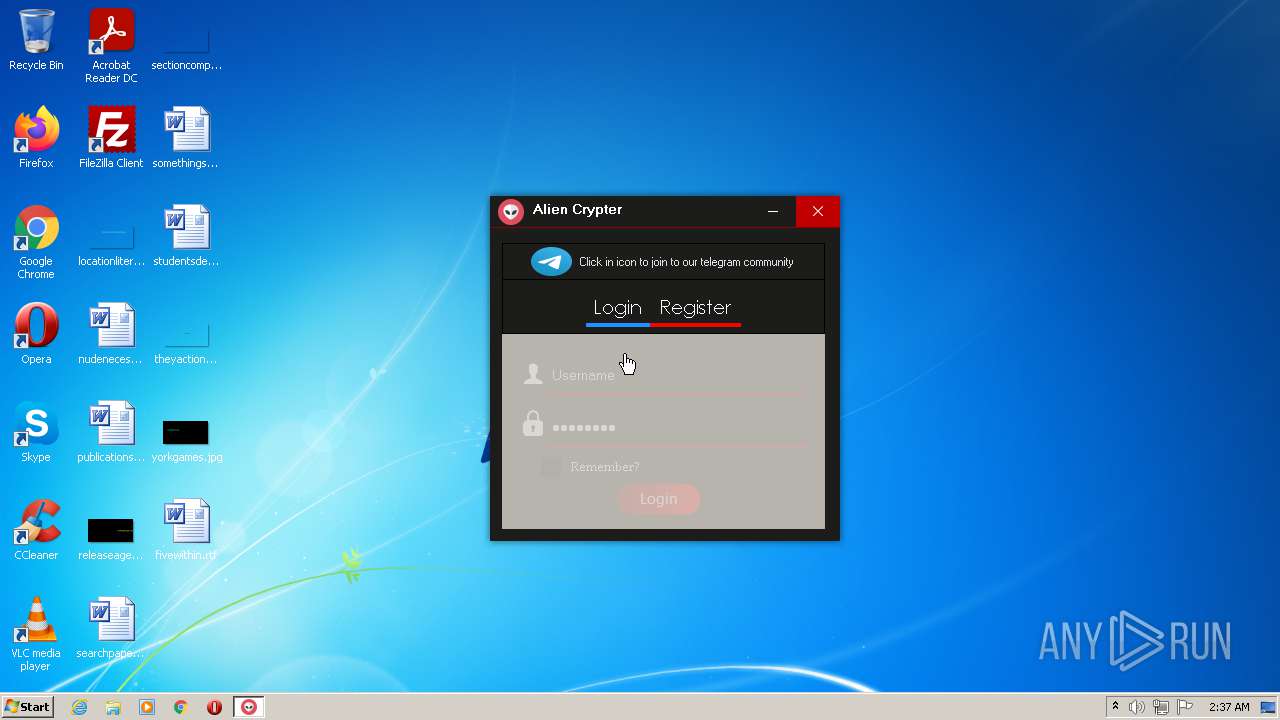Tick the Remember? checkbox
Image resolution: width=1280 pixels, height=720 pixels.
[551, 467]
